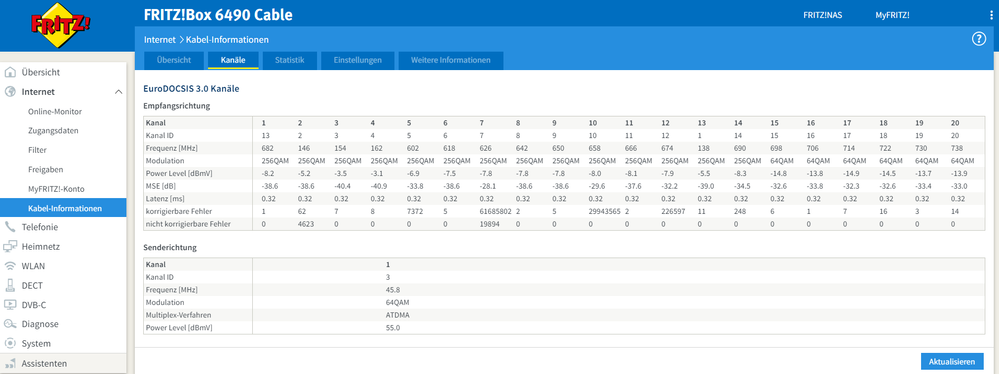Image resolution: width=999 pixels, height=374 pixels.
Task: Collapse the Internet menu chevron
Action: 119,92
